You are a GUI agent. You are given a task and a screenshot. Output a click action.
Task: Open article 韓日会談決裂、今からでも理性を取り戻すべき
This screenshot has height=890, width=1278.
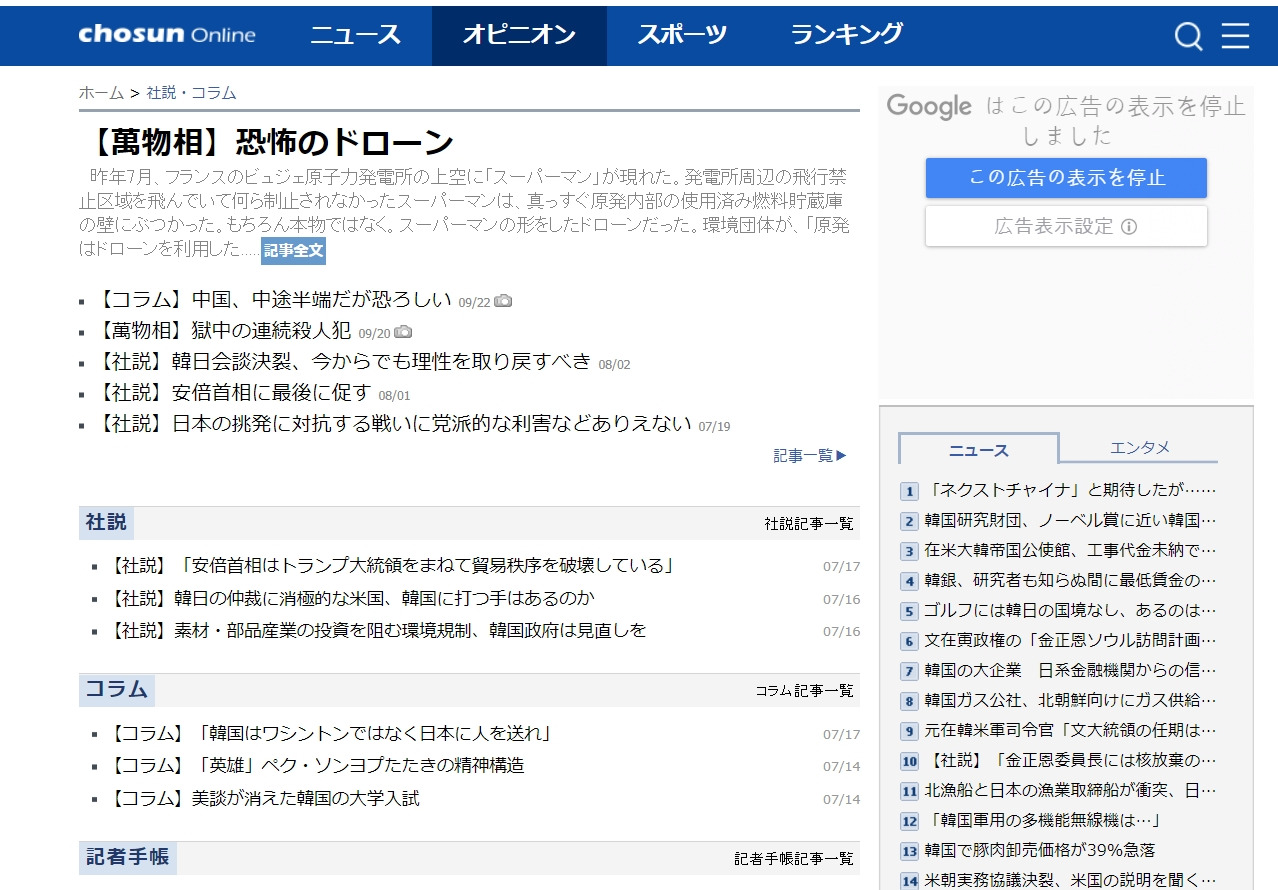pyautogui.click(x=343, y=362)
